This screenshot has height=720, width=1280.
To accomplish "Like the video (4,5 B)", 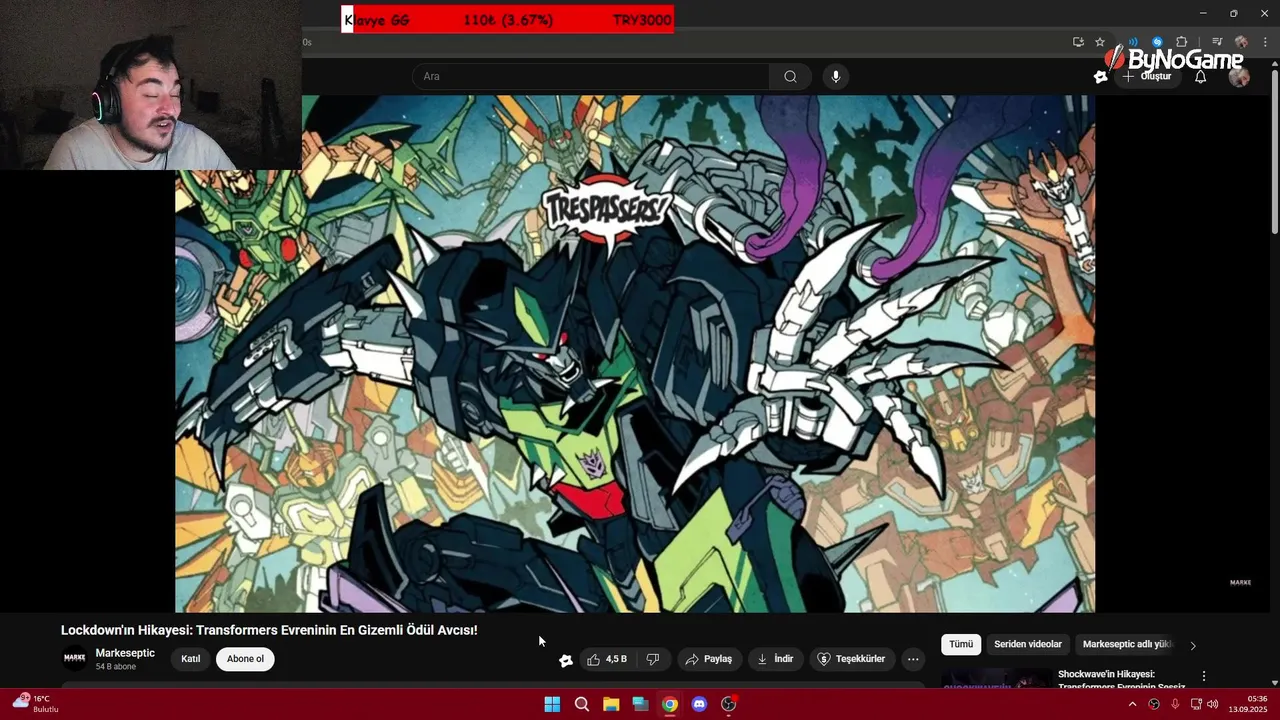I will pos(607,659).
